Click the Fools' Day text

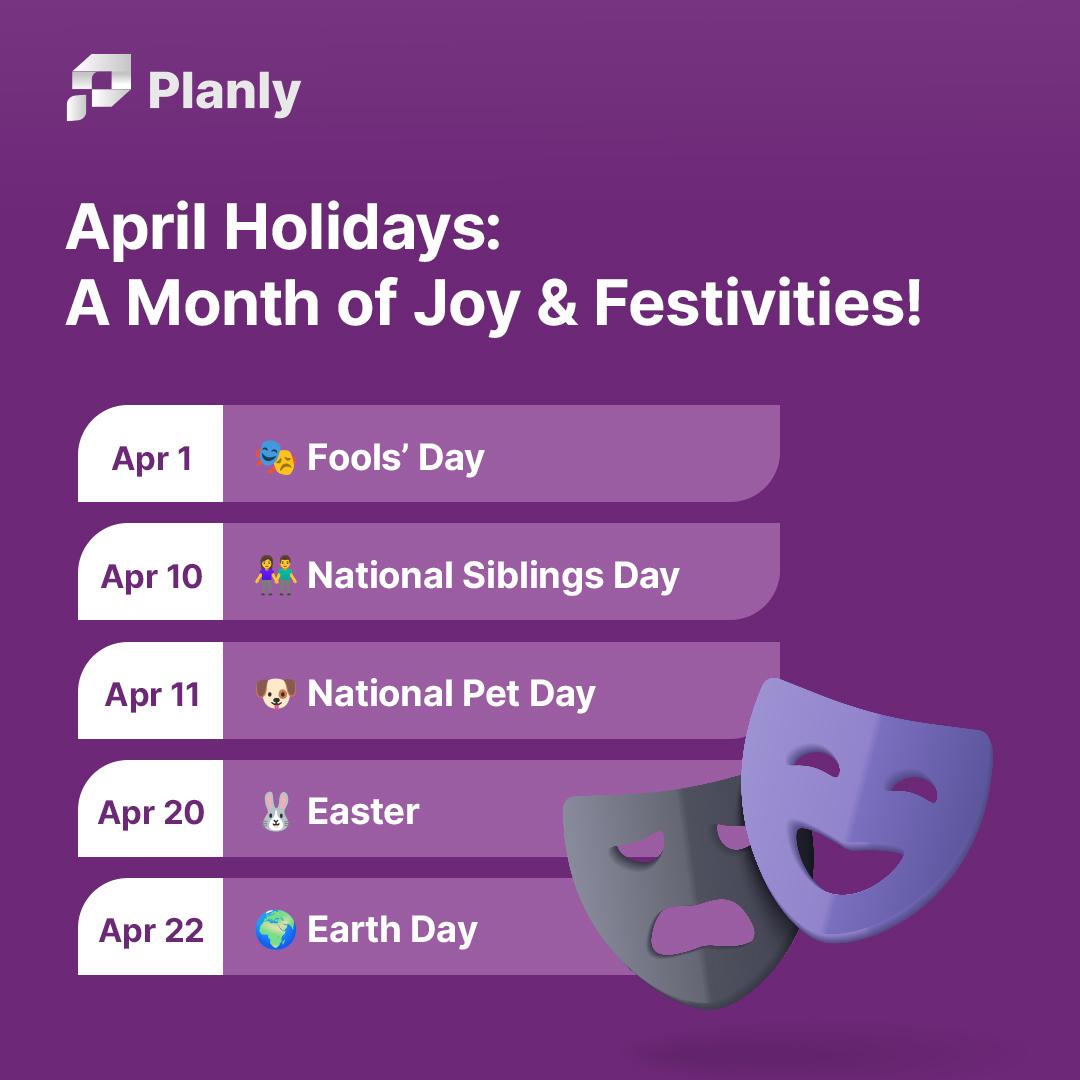(396, 458)
